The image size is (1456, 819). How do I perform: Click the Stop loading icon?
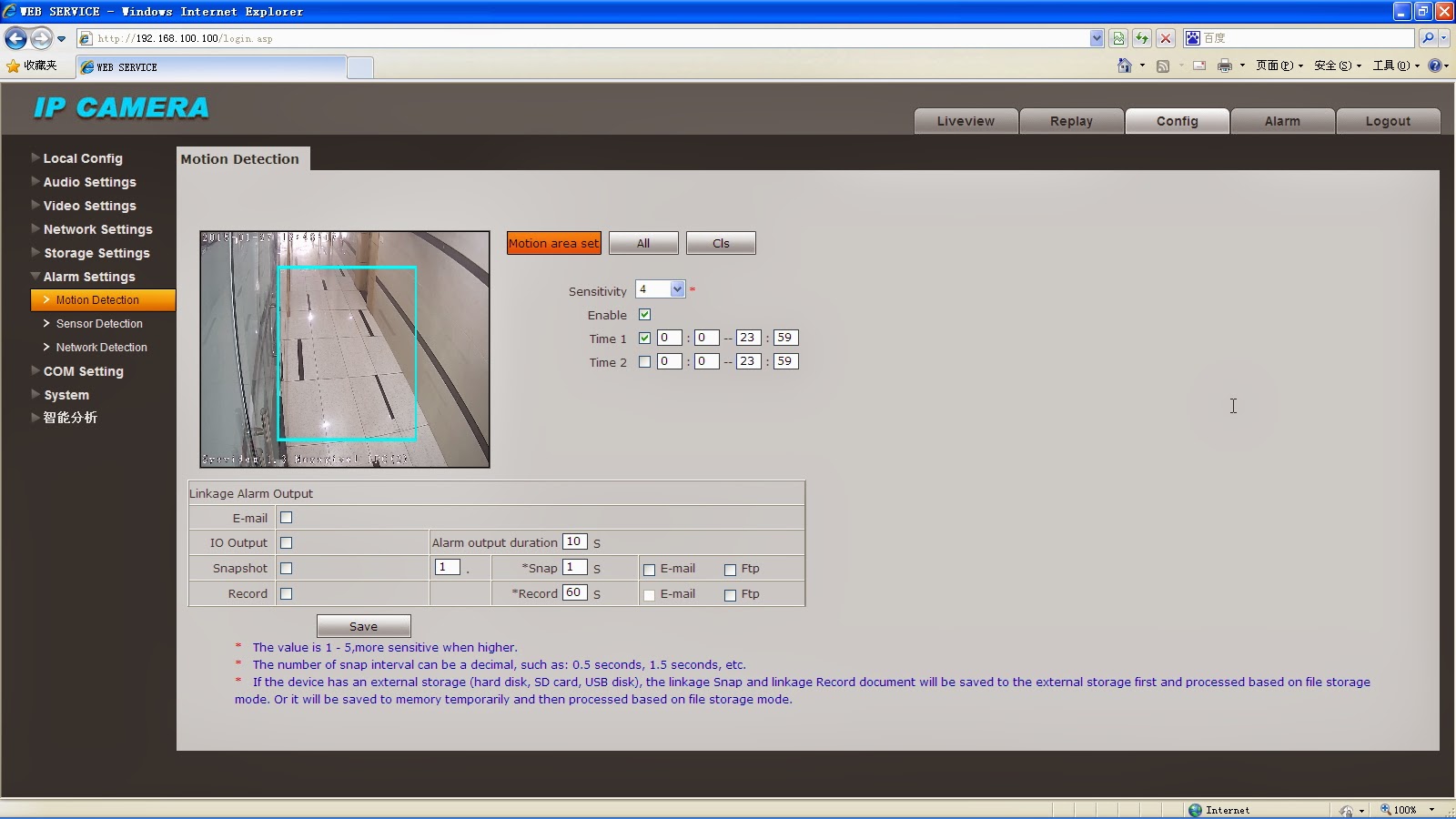[1166, 38]
